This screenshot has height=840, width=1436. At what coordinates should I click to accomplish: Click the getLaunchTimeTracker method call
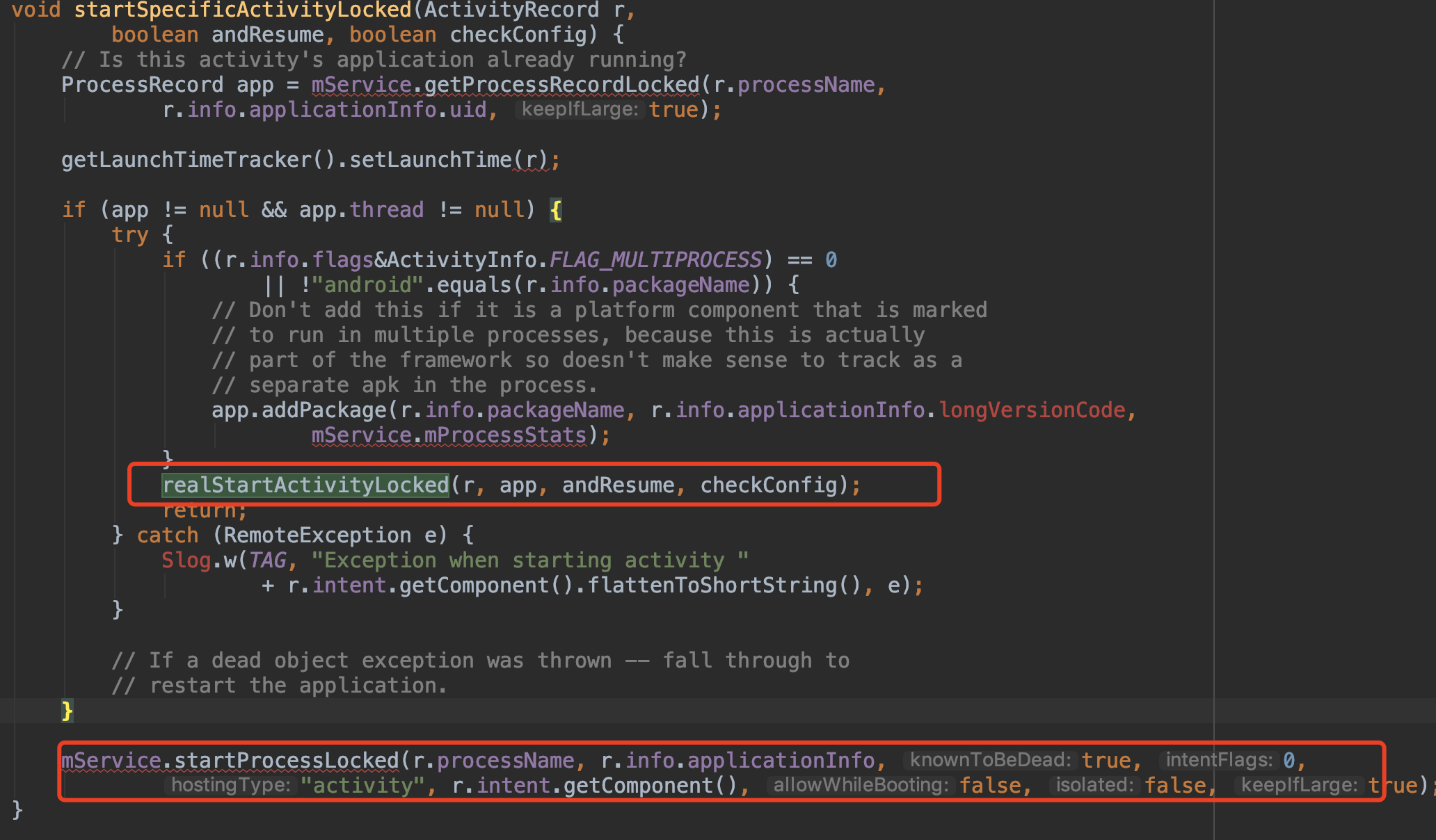188,159
